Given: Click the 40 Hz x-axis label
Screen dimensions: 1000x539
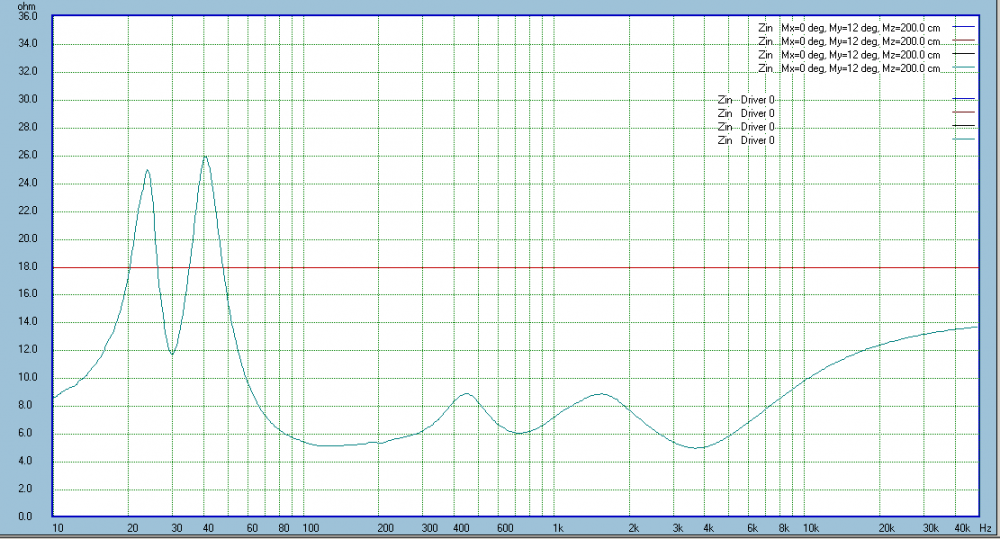Looking at the screenshot, I should tap(208, 528).
